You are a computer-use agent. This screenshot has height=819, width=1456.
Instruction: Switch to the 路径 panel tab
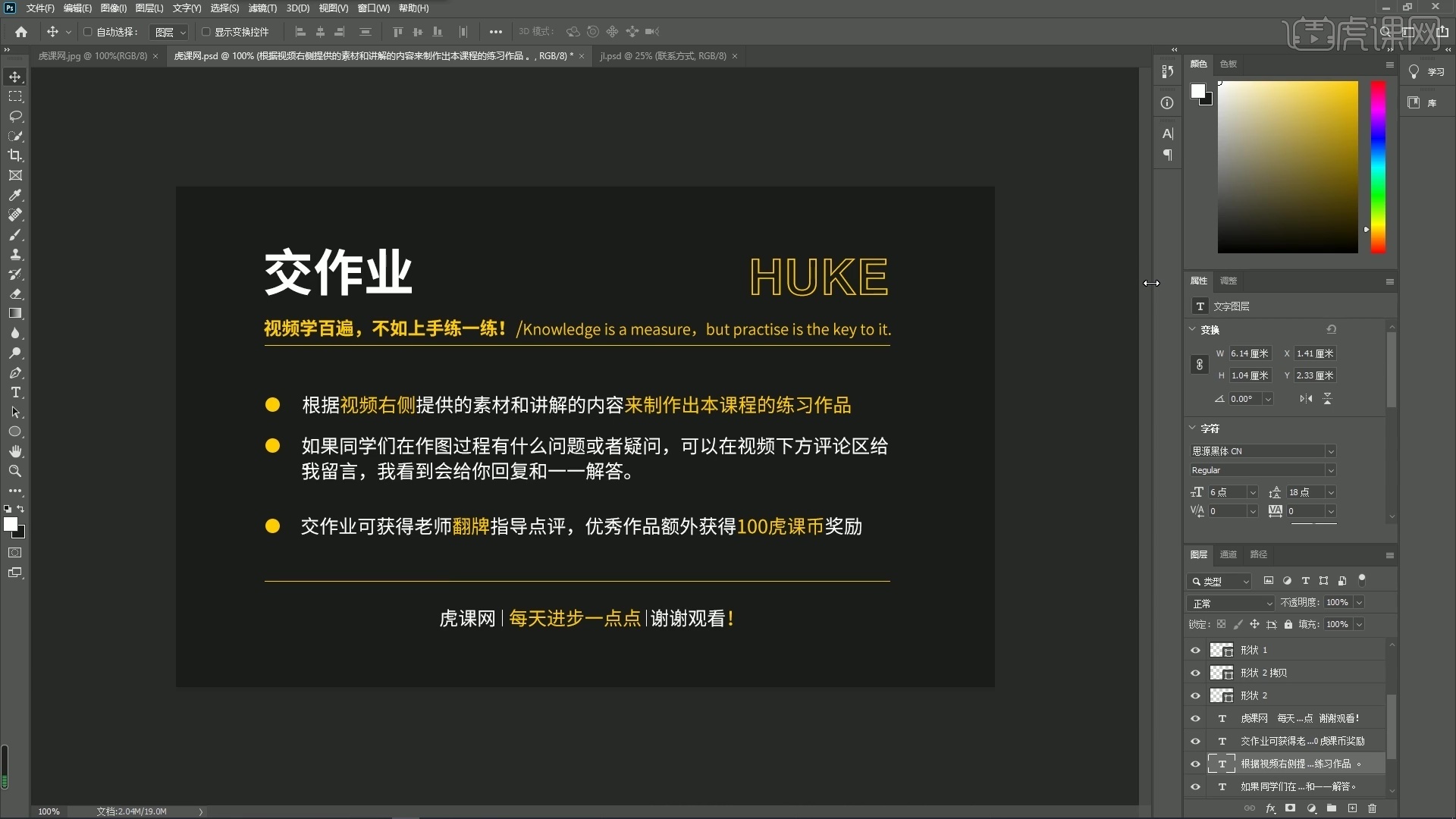1259,554
